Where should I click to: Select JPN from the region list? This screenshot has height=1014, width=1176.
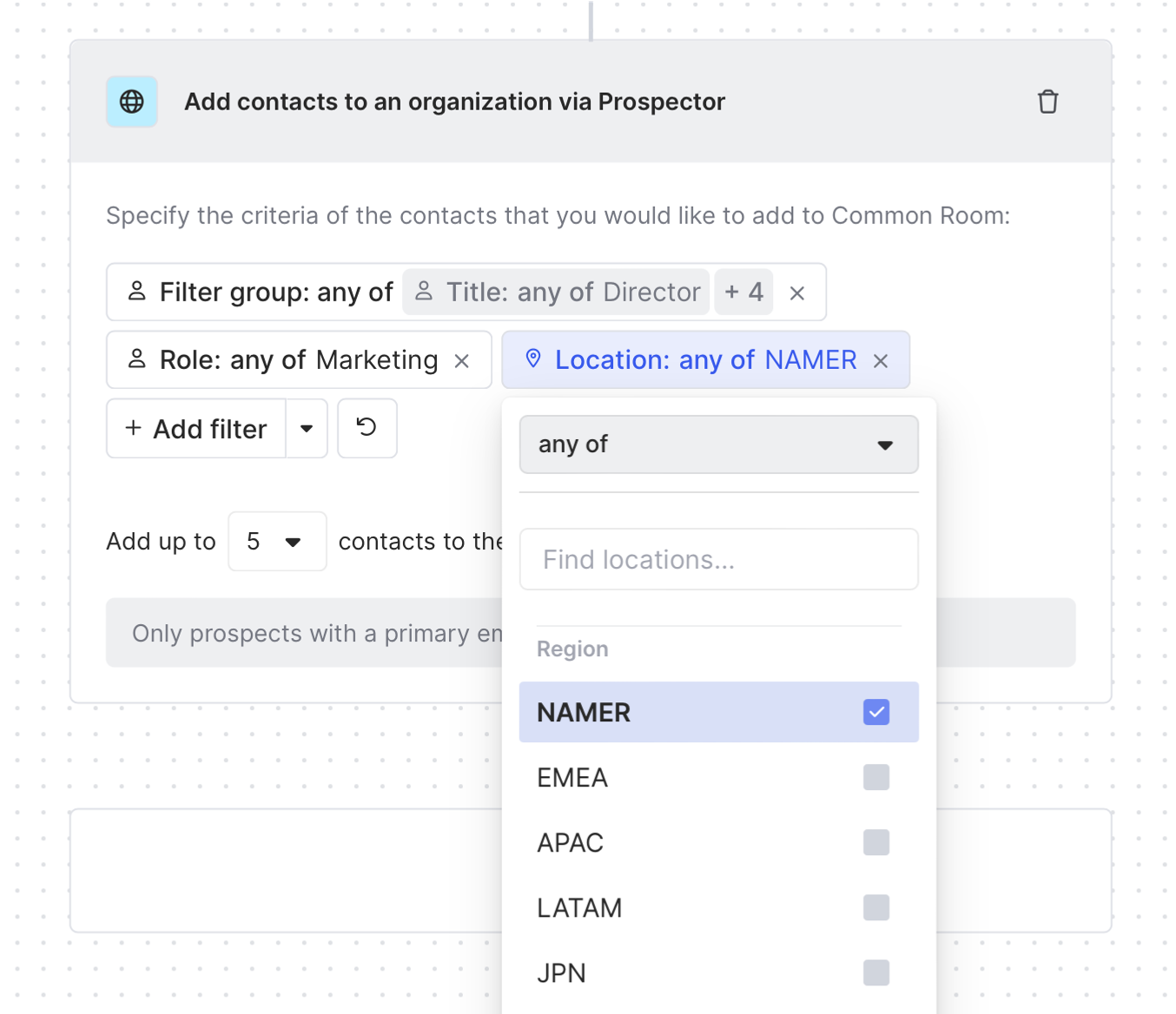(562, 973)
